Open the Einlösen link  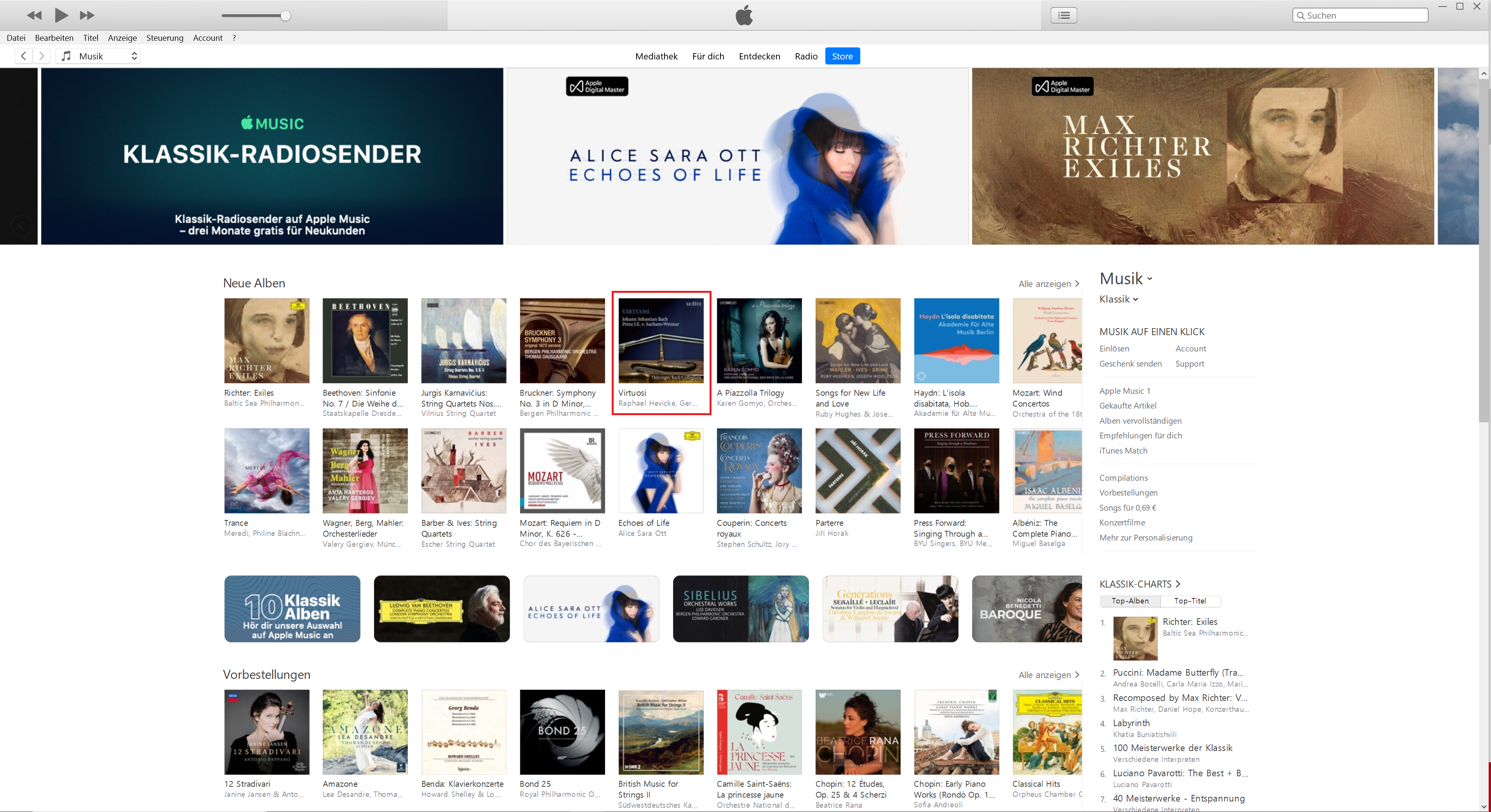coord(1114,348)
